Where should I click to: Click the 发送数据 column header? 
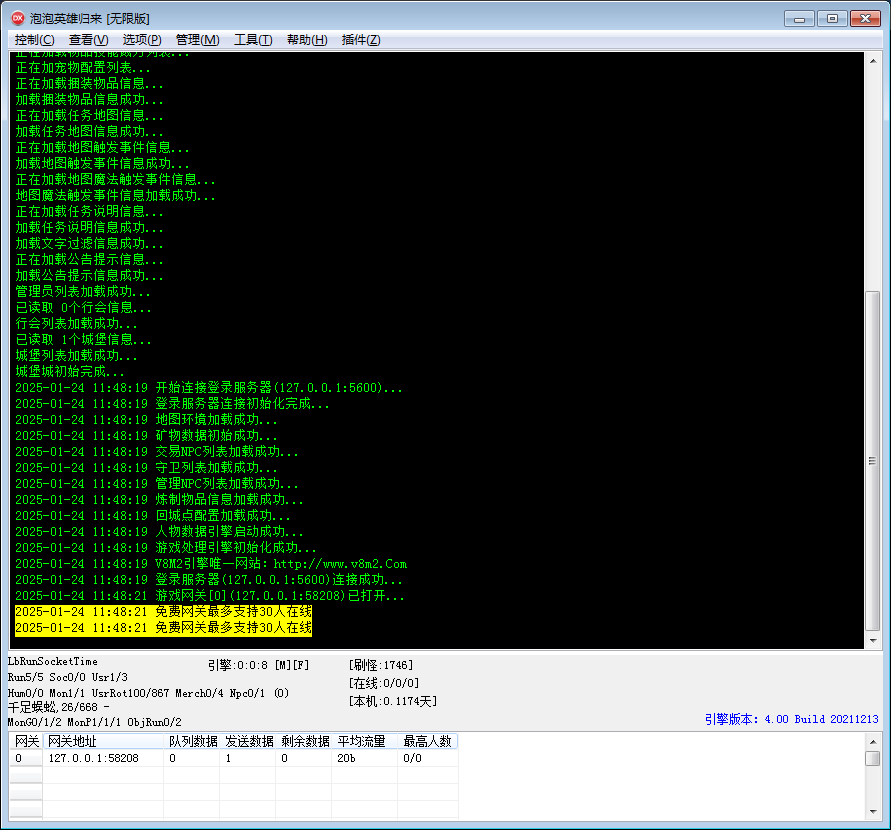tap(248, 741)
